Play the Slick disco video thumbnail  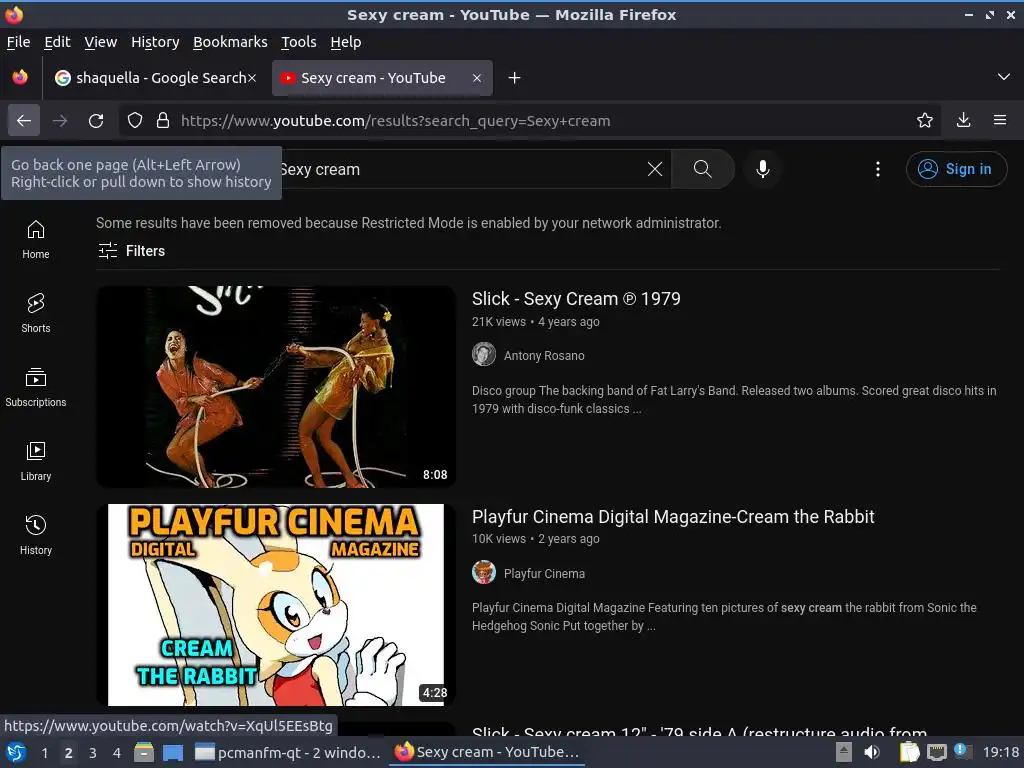pyautogui.click(x=276, y=387)
